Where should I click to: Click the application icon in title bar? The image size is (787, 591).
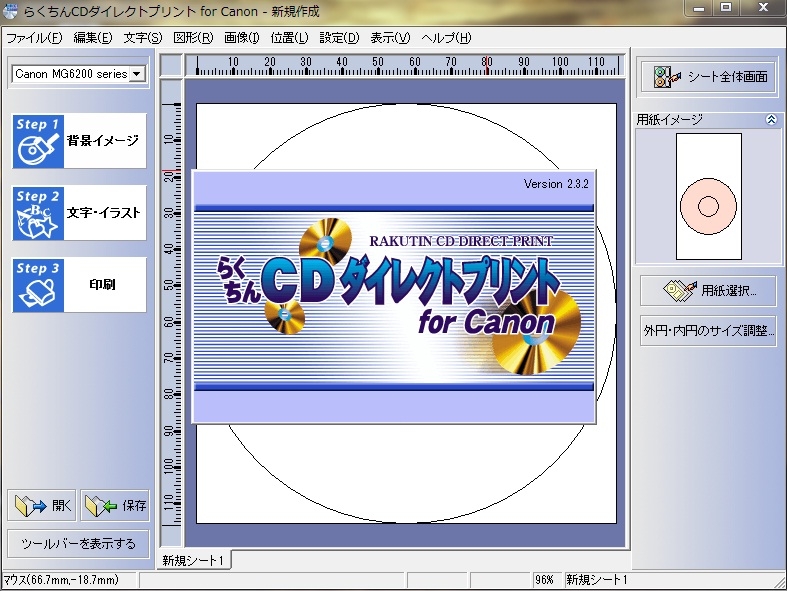[x=10, y=10]
